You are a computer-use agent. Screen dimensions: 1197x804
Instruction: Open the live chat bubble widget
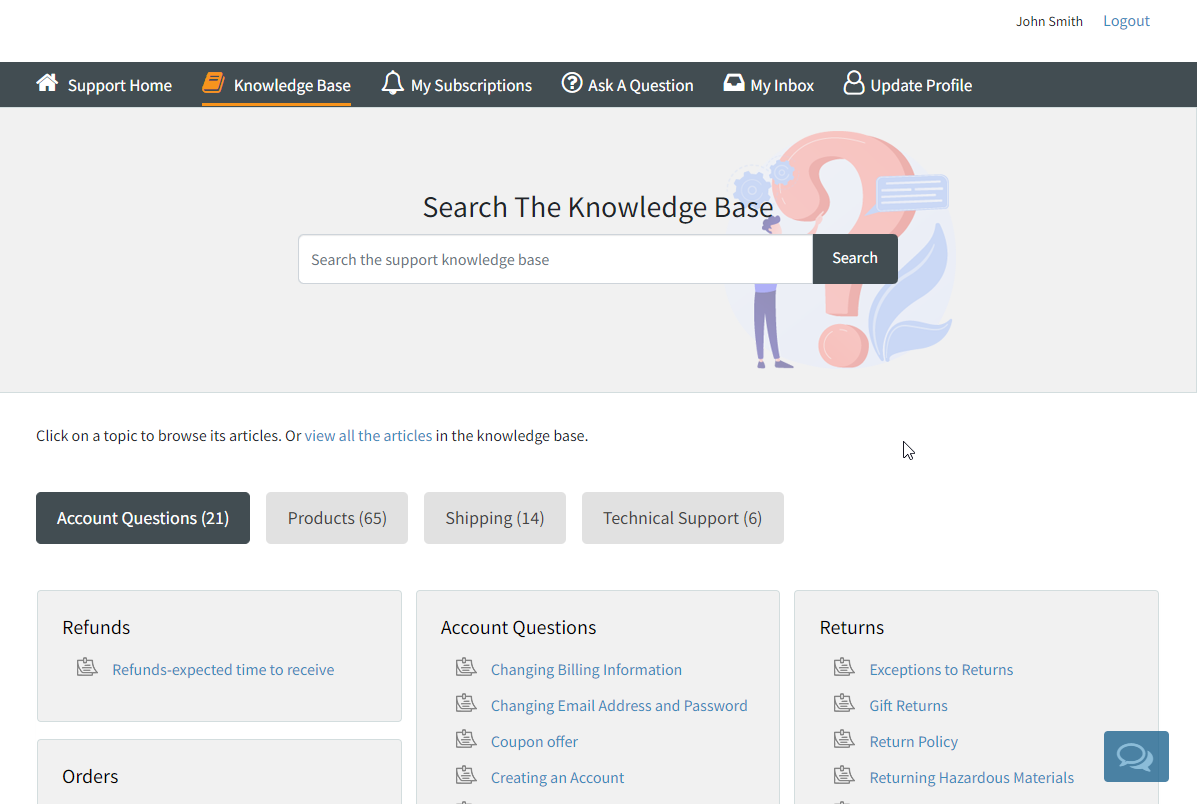1135,756
